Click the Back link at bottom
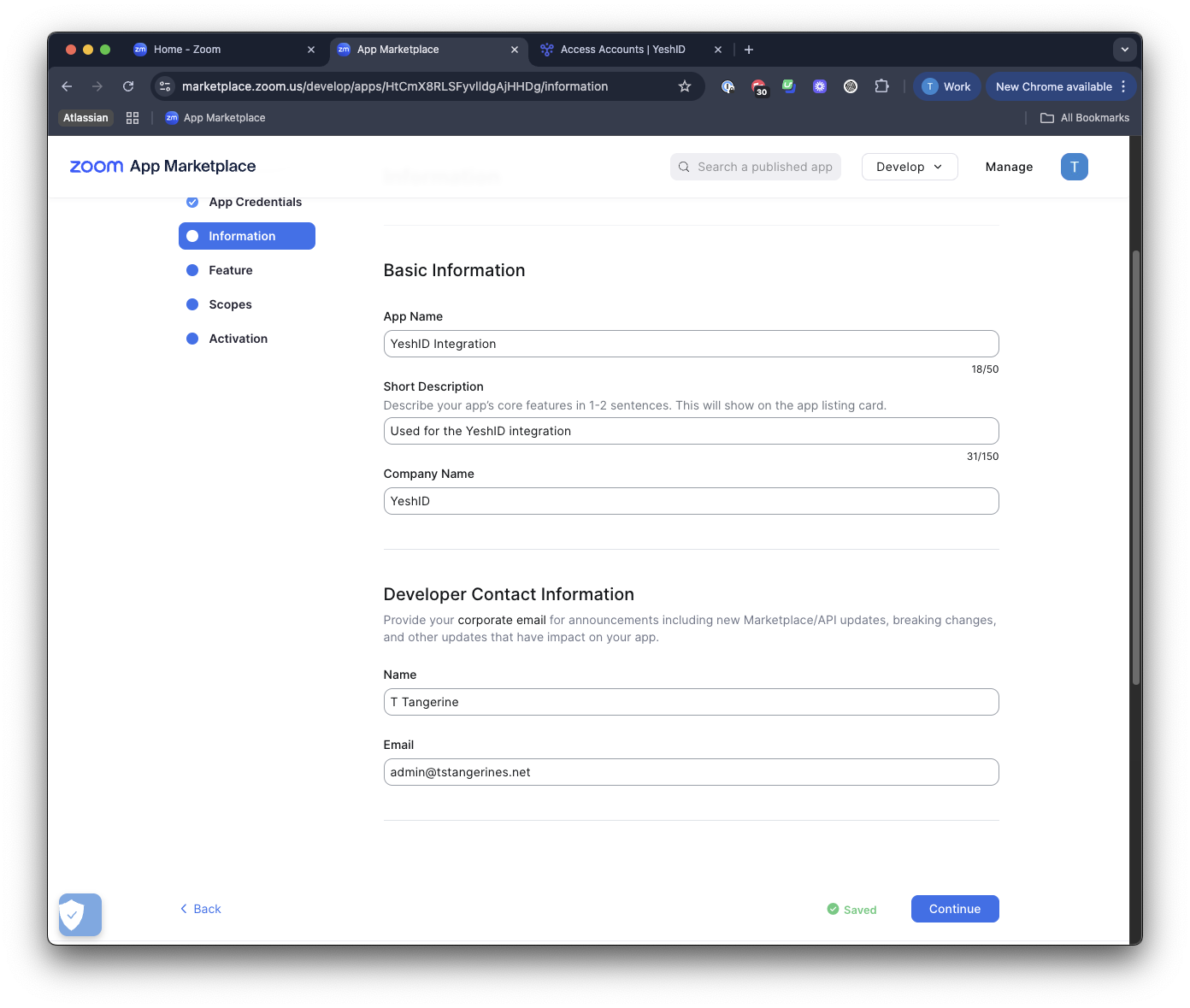1190x1008 pixels. (200, 909)
